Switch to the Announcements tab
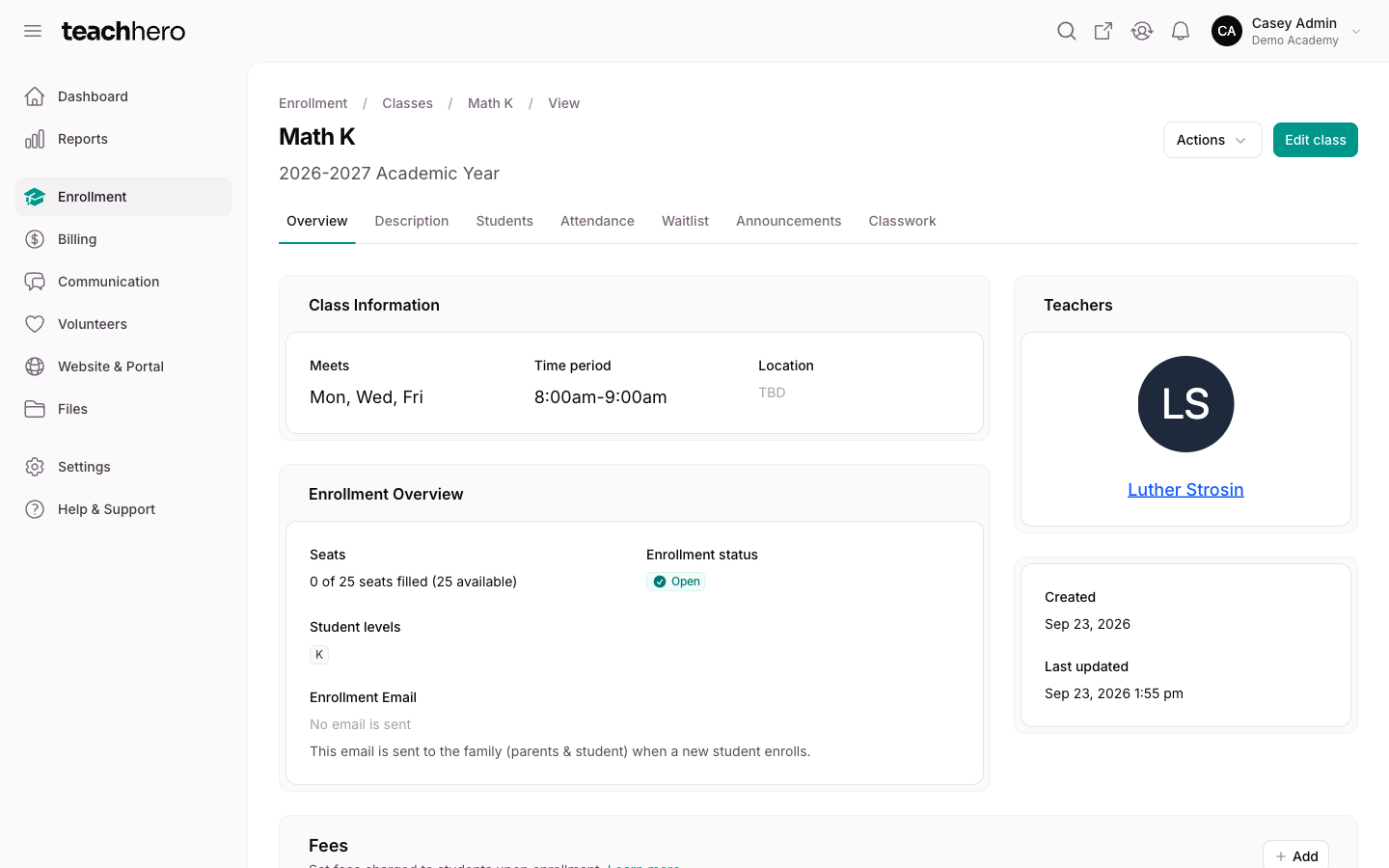This screenshot has width=1389, height=868. [788, 221]
